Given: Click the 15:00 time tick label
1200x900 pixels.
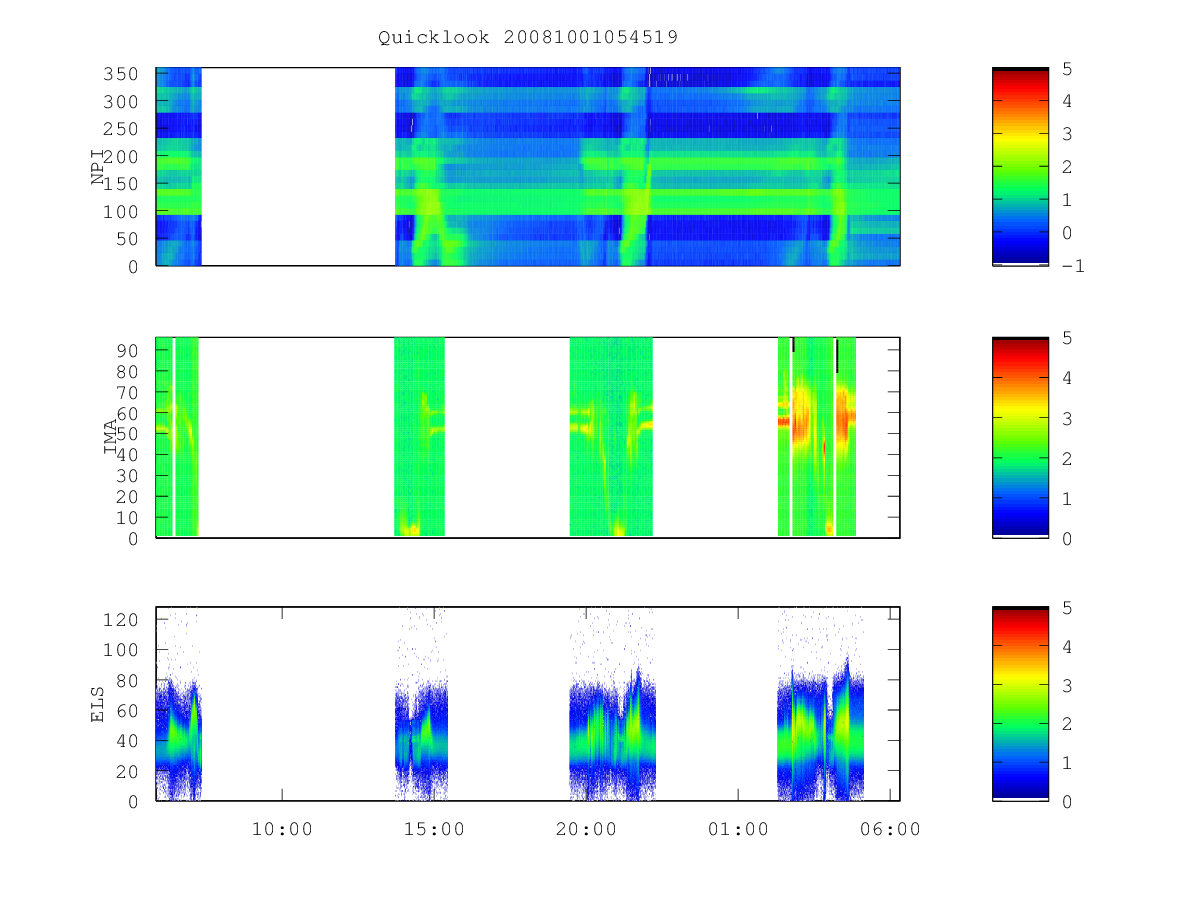Looking at the screenshot, I should pos(434,829).
